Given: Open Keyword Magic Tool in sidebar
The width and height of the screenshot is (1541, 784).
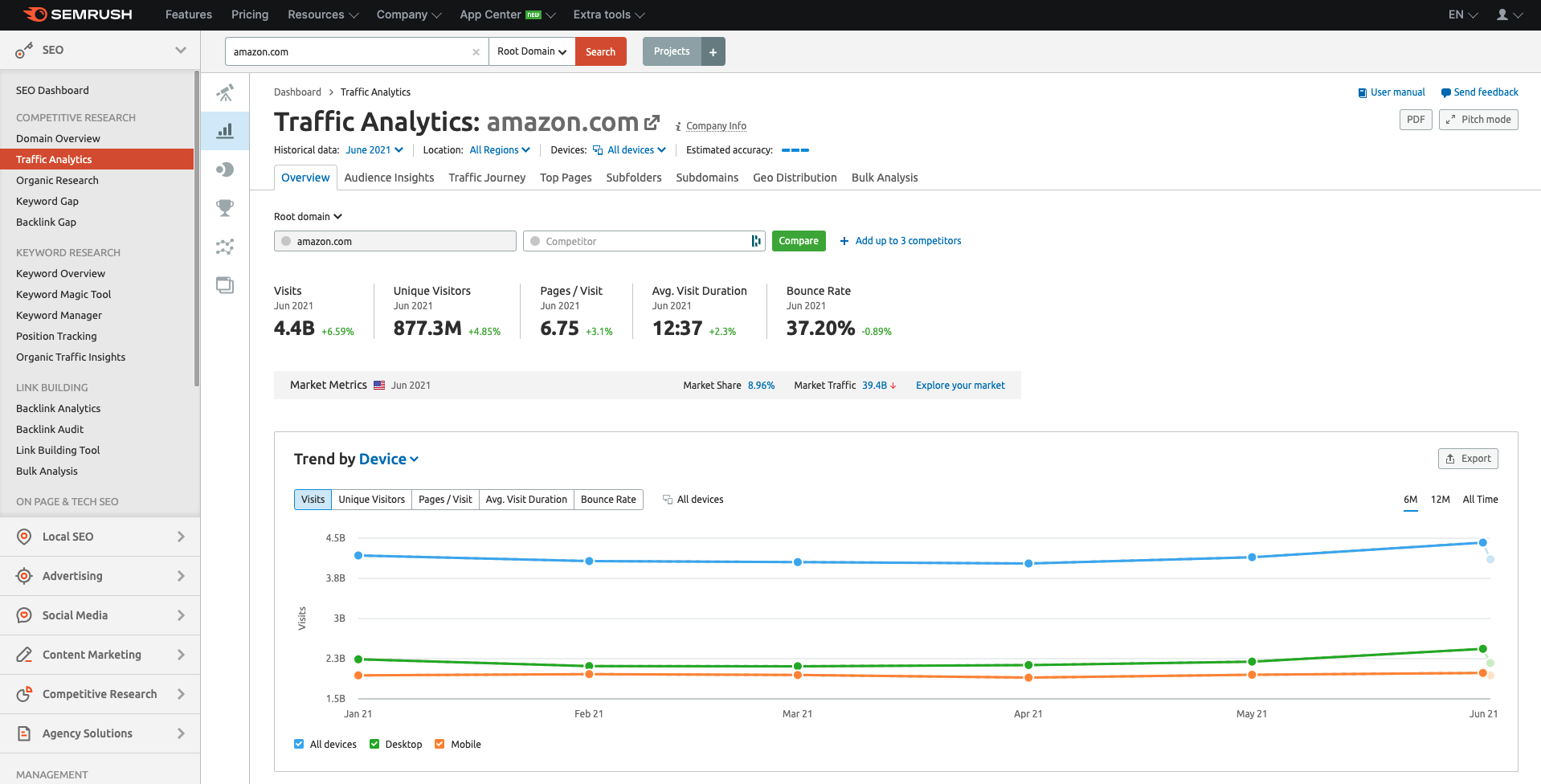Looking at the screenshot, I should (x=63, y=295).
